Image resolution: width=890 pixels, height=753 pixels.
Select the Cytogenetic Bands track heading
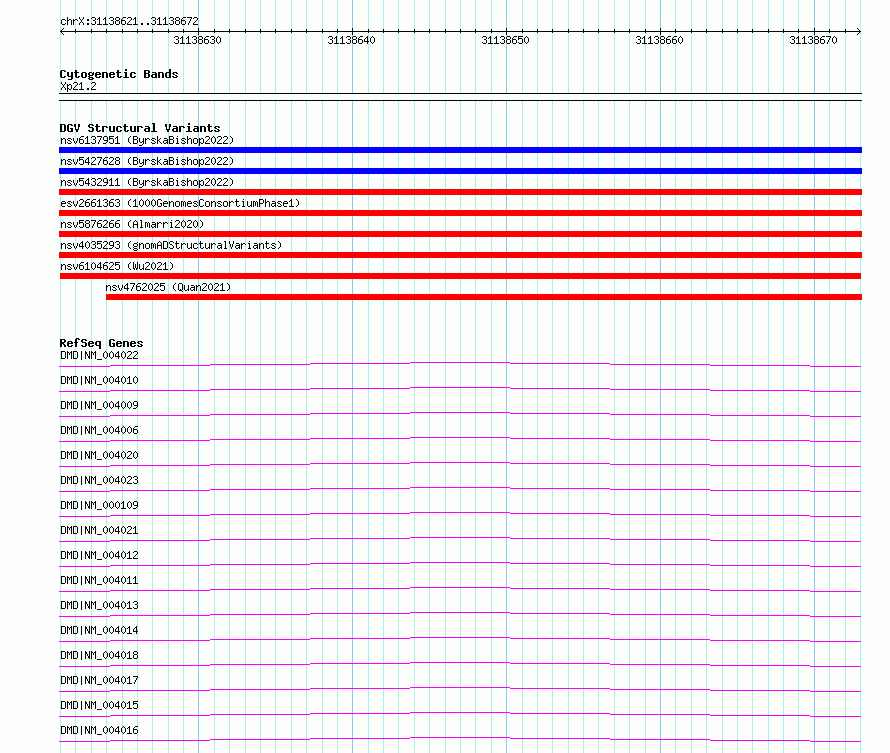[119, 74]
